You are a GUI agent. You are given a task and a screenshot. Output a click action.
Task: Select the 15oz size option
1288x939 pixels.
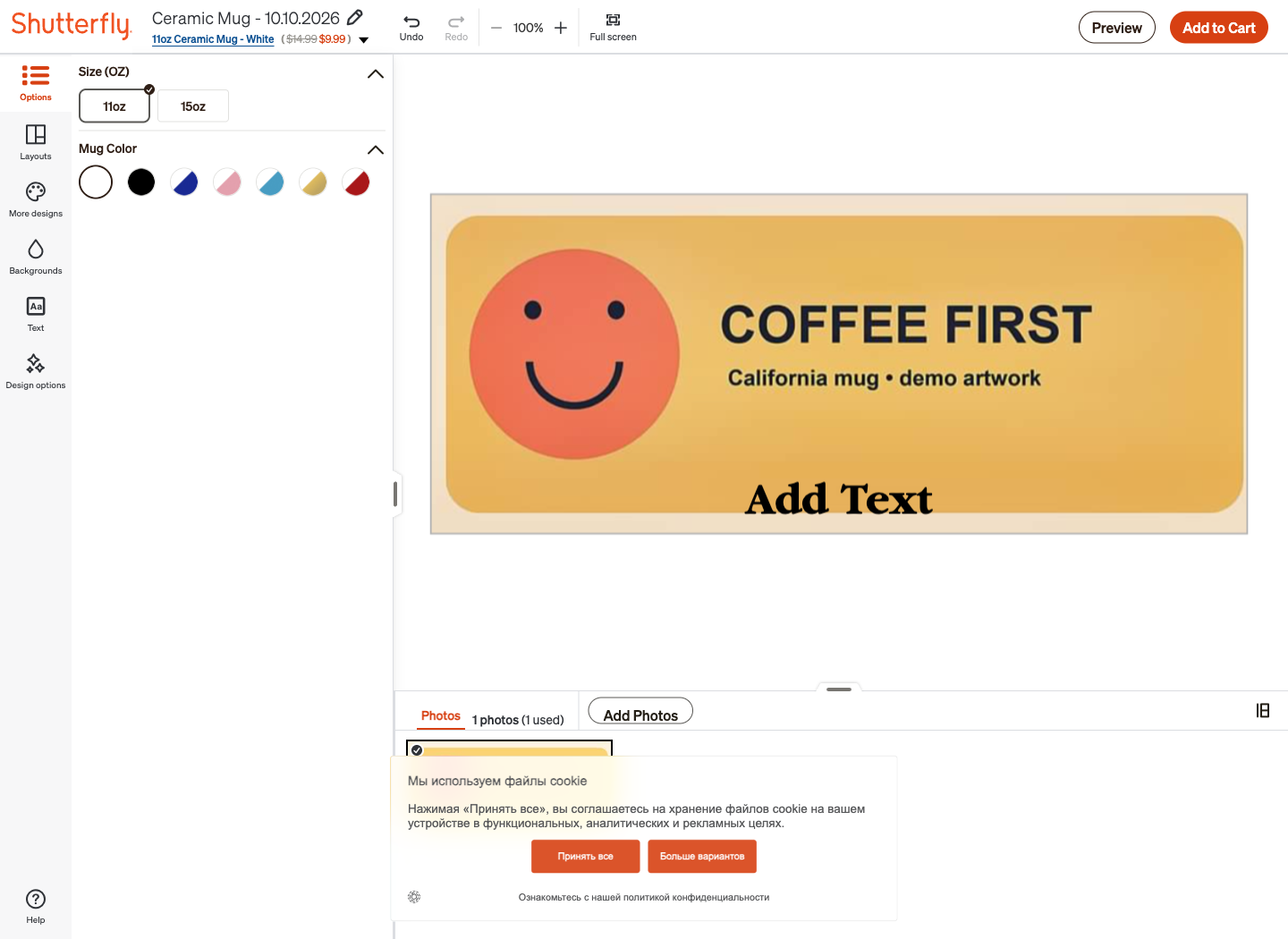point(193,106)
